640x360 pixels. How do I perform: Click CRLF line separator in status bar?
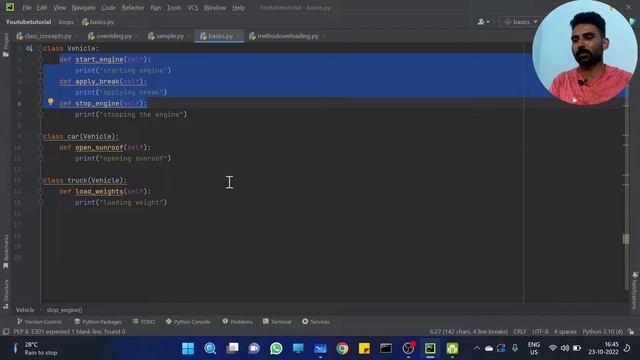[x=520, y=332]
